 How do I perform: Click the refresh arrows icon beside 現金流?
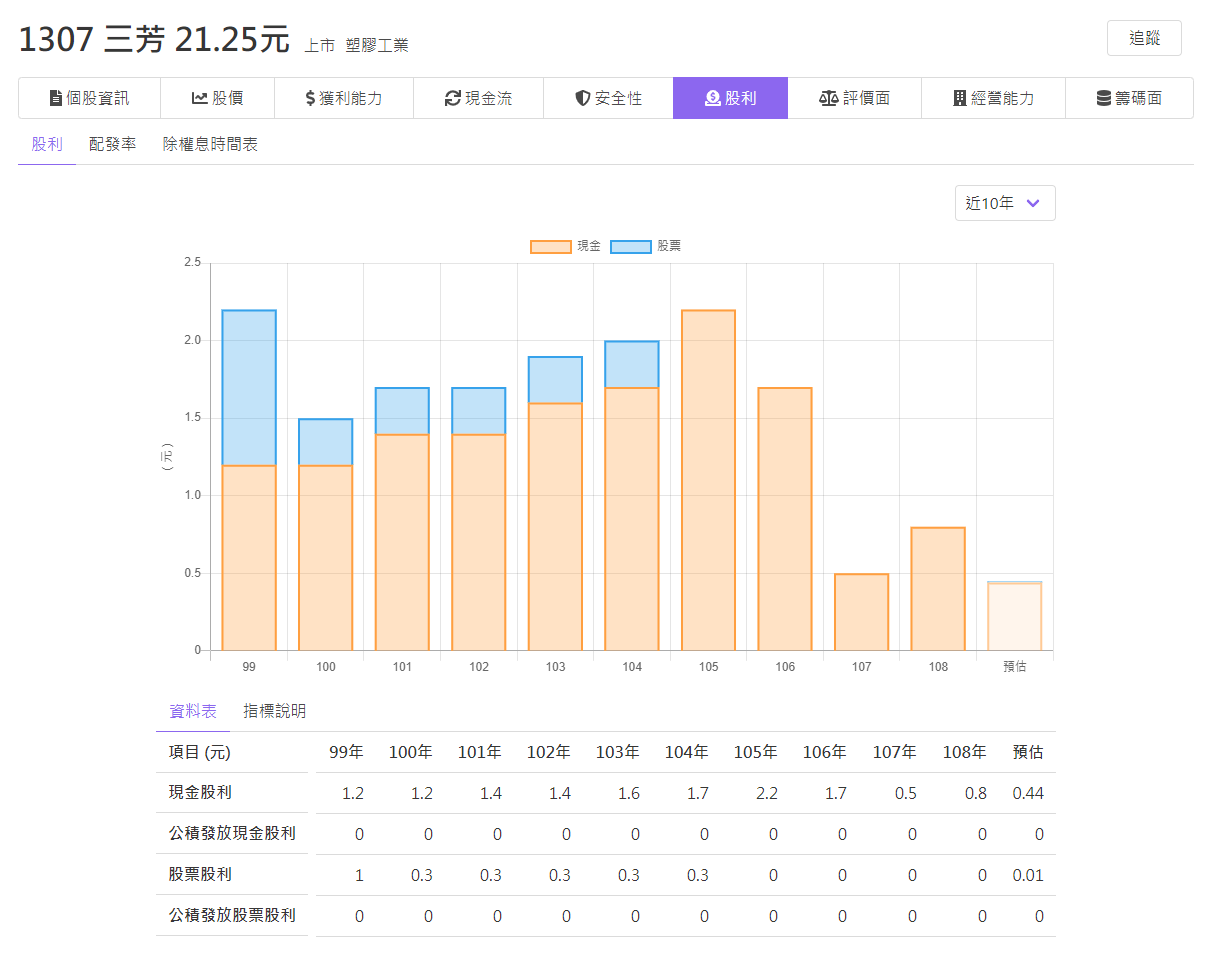(x=453, y=98)
